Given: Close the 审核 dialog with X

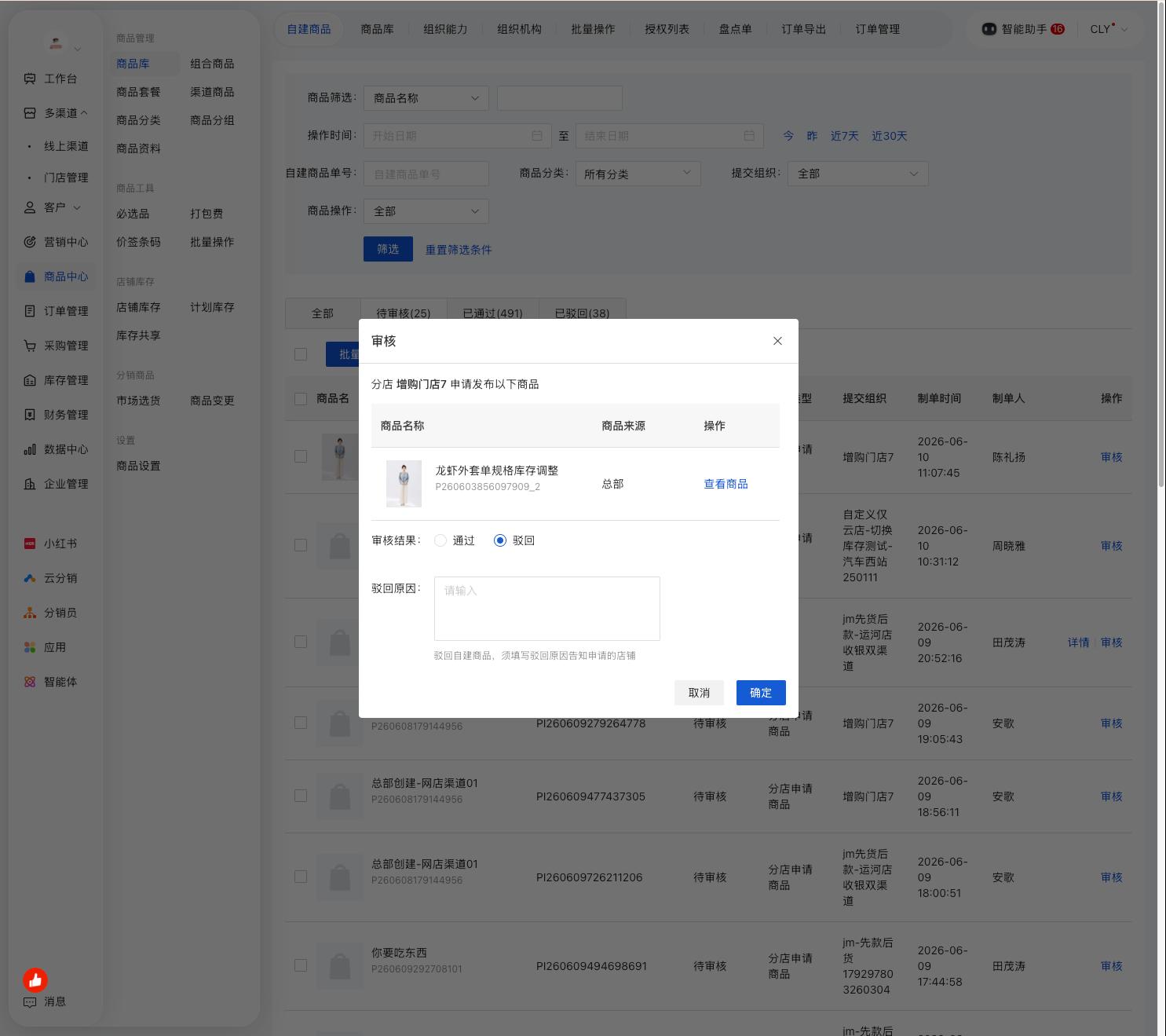Looking at the screenshot, I should tap(777, 341).
